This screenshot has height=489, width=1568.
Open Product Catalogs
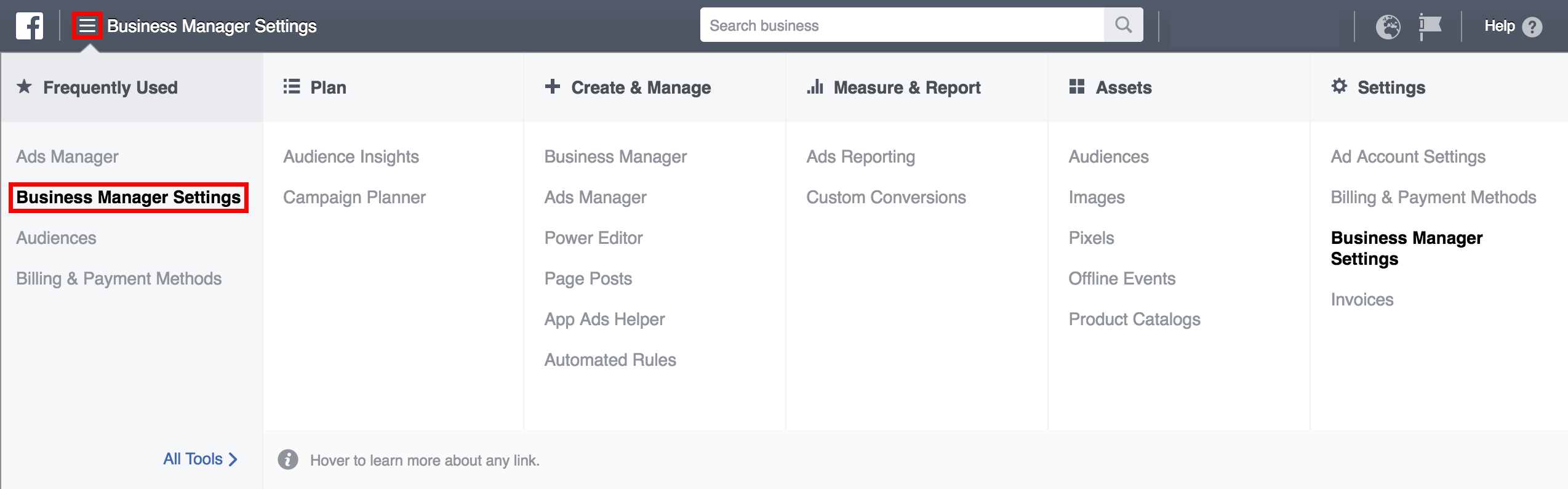tap(1134, 320)
